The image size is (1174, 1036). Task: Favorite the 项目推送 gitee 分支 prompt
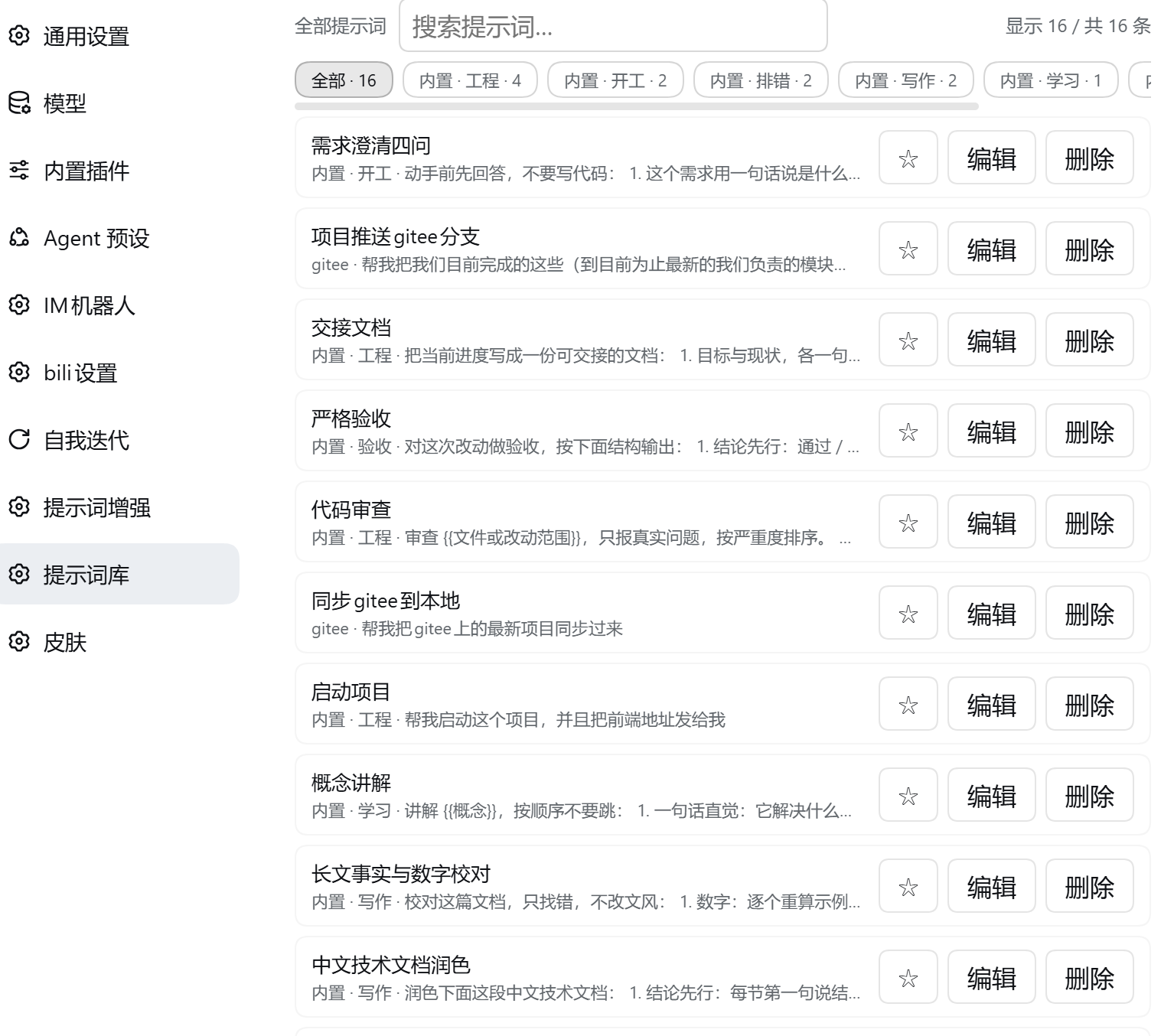pyautogui.click(x=908, y=249)
